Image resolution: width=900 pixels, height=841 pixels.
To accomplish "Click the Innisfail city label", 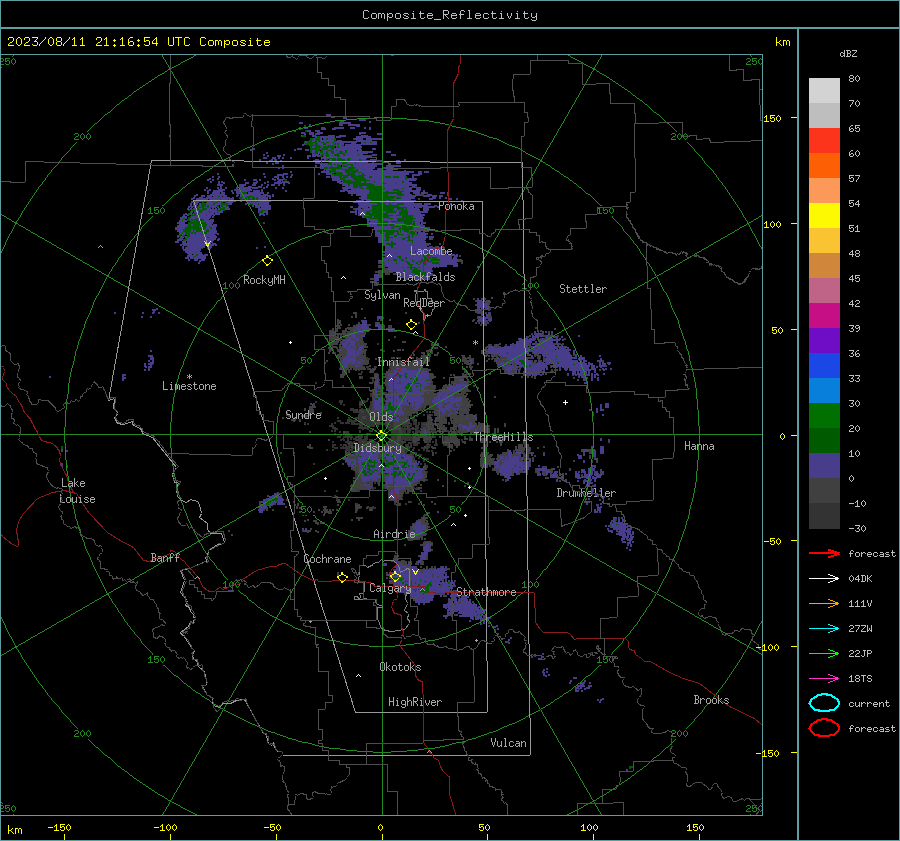I will [x=403, y=362].
